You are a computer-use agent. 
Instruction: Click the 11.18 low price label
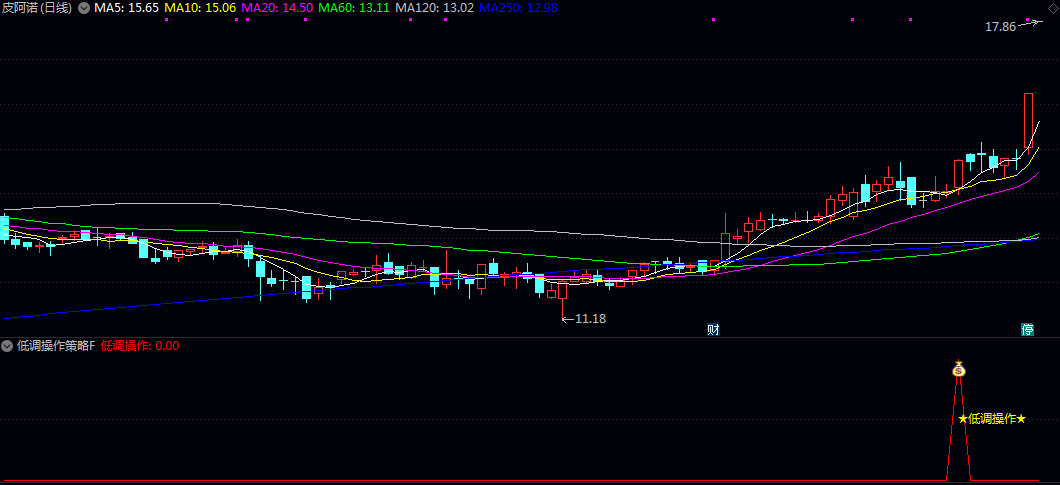coord(590,319)
